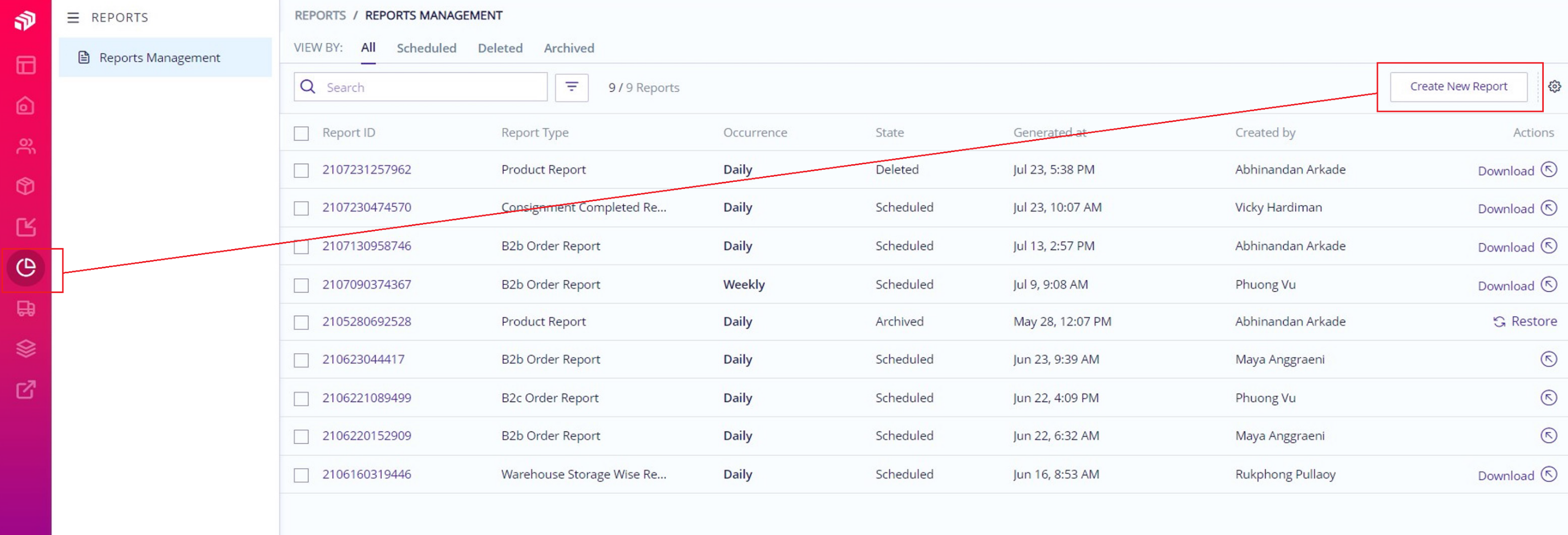
Task: Check the box for report 2107090374367
Action: pyautogui.click(x=301, y=285)
